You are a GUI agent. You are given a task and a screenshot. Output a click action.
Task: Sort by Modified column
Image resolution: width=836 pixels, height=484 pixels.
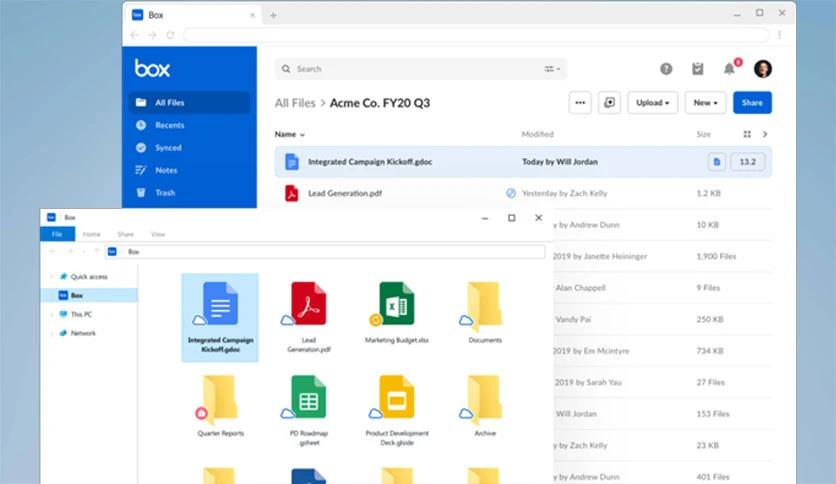[x=537, y=134]
